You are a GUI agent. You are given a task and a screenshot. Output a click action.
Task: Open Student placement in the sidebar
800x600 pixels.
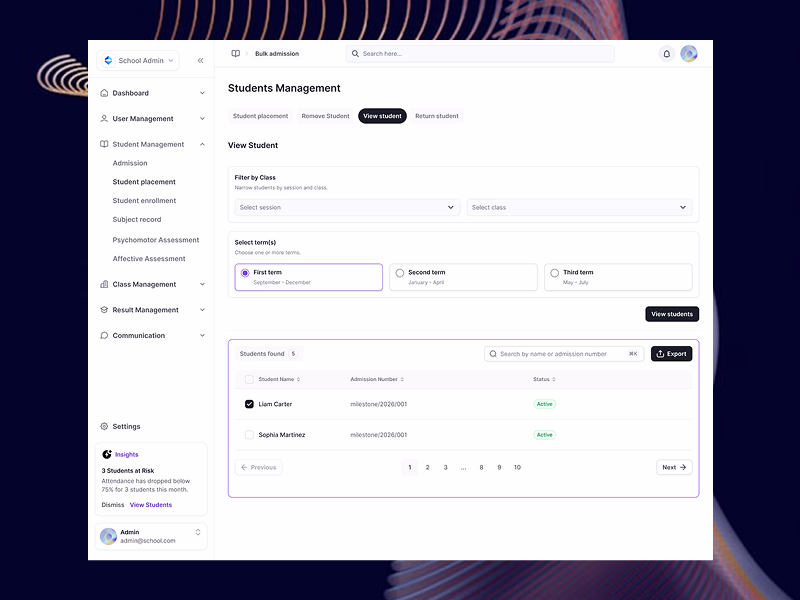click(144, 182)
